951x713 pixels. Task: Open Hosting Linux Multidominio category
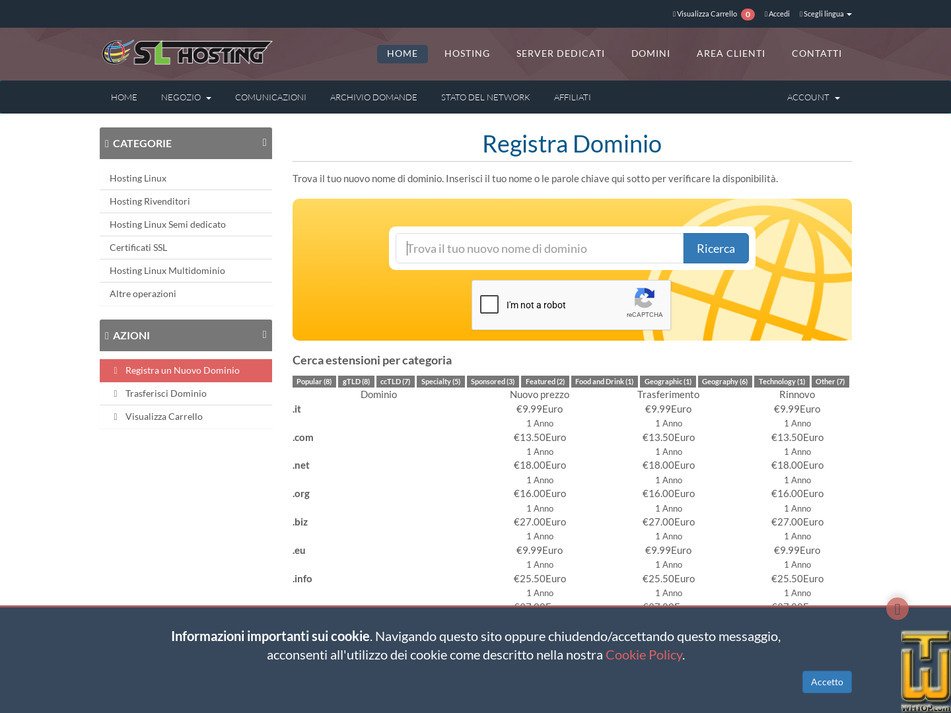pyautogui.click(x=186, y=270)
